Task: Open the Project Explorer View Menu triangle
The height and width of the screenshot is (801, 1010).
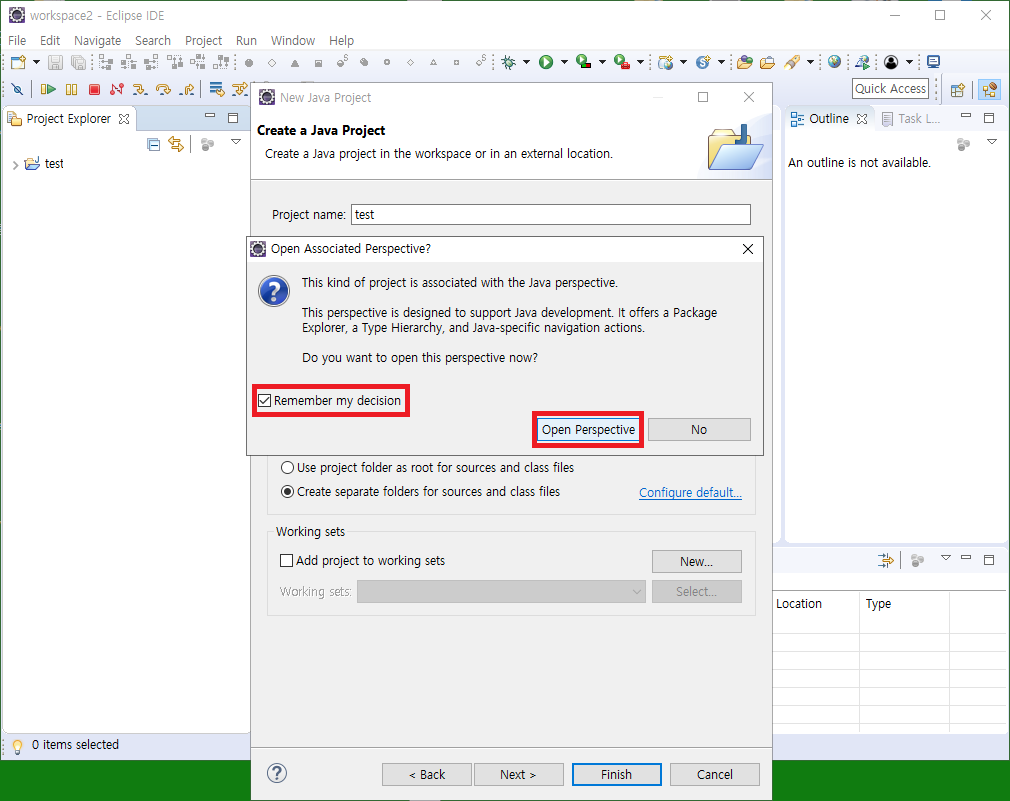Action: [x=236, y=142]
